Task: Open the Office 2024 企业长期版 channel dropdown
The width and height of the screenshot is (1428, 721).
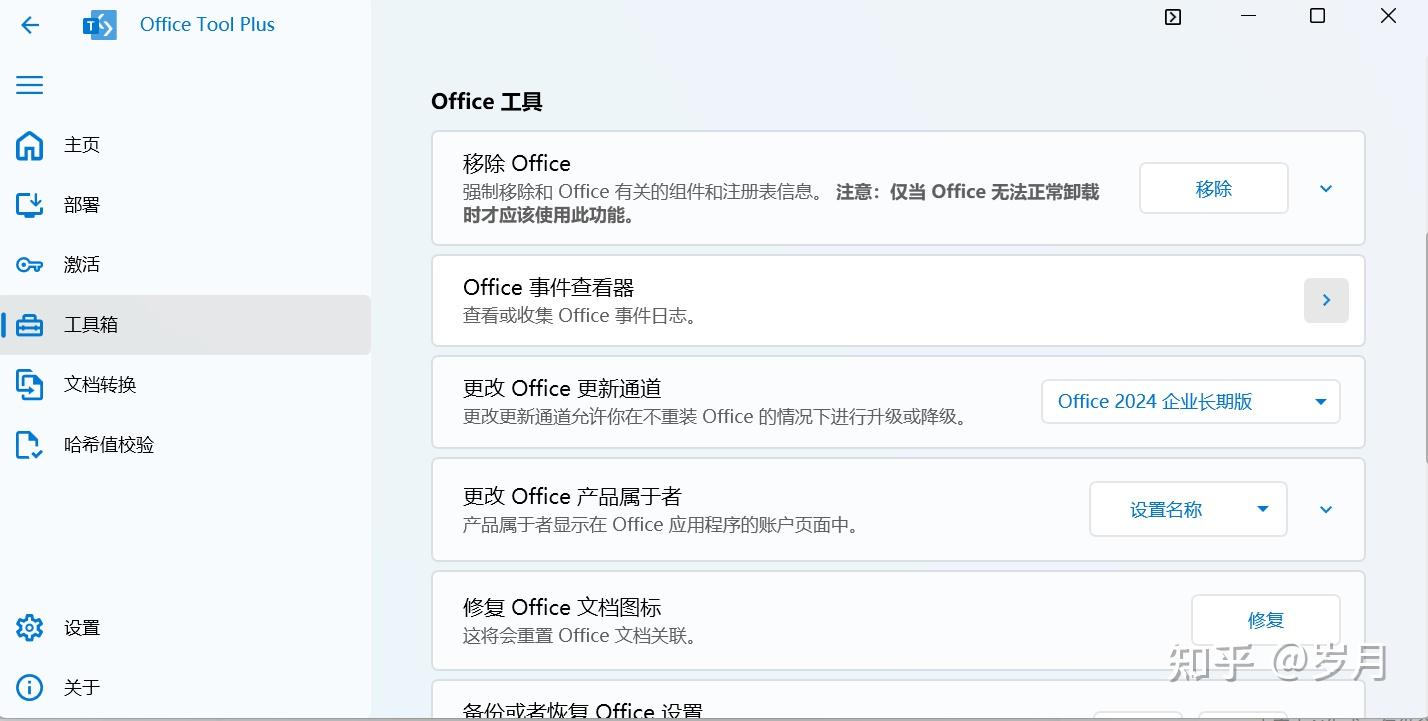Action: [1190, 402]
